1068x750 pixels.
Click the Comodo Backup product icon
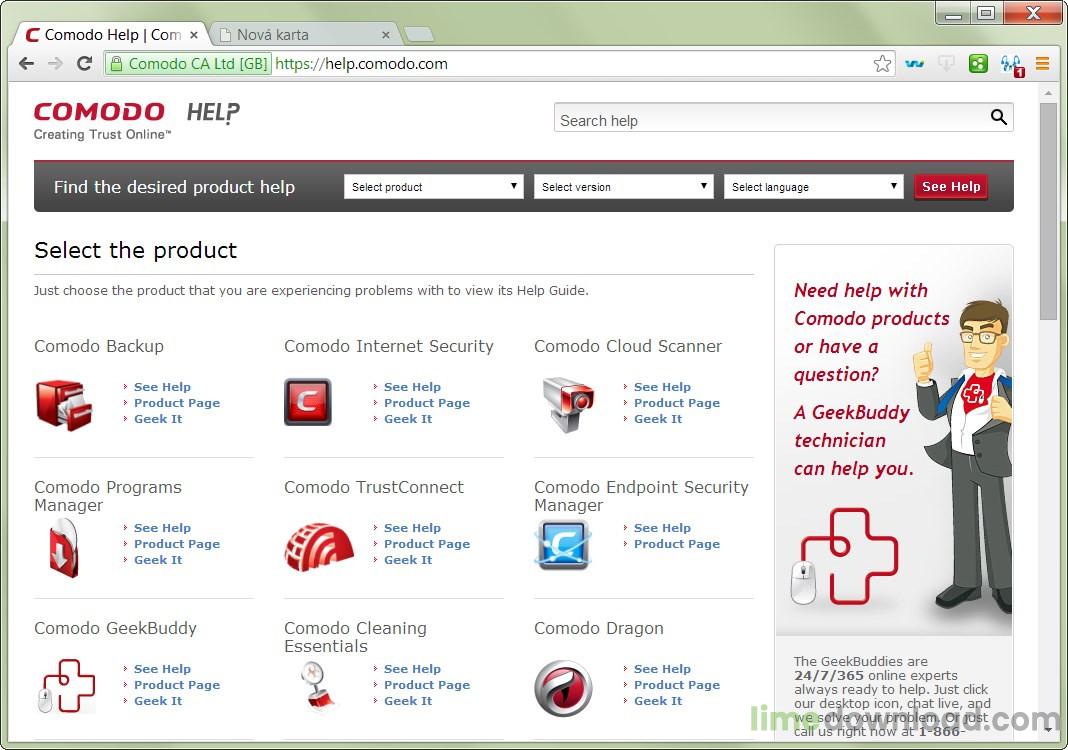pos(64,403)
